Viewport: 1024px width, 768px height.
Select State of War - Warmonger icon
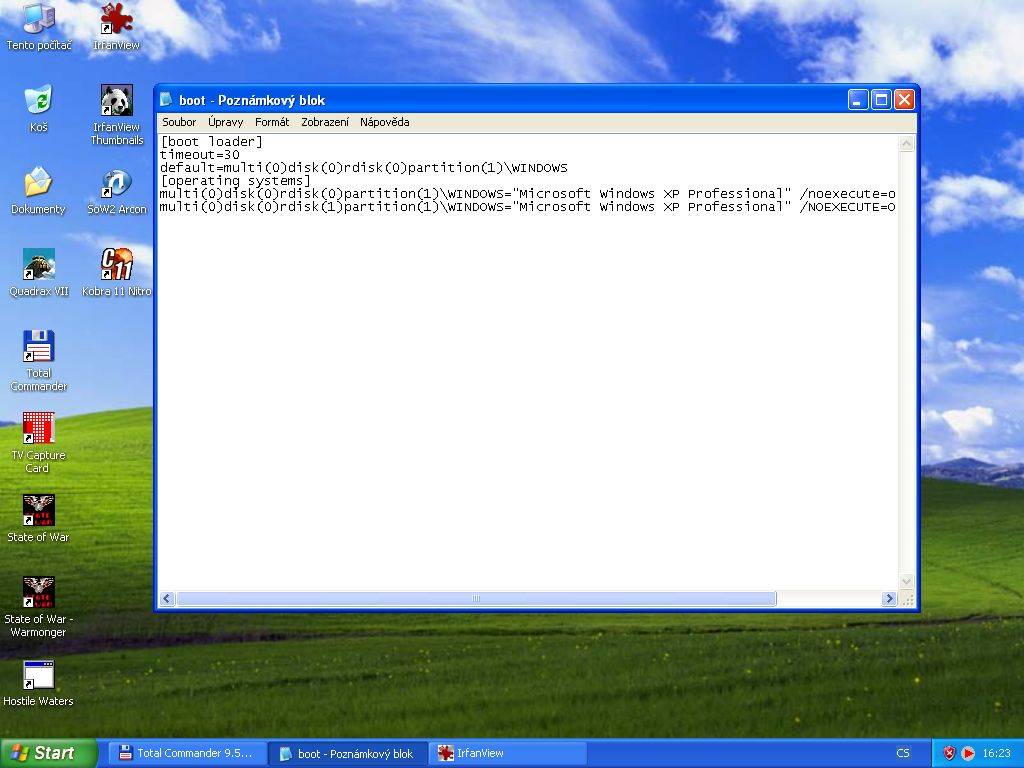click(x=39, y=607)
